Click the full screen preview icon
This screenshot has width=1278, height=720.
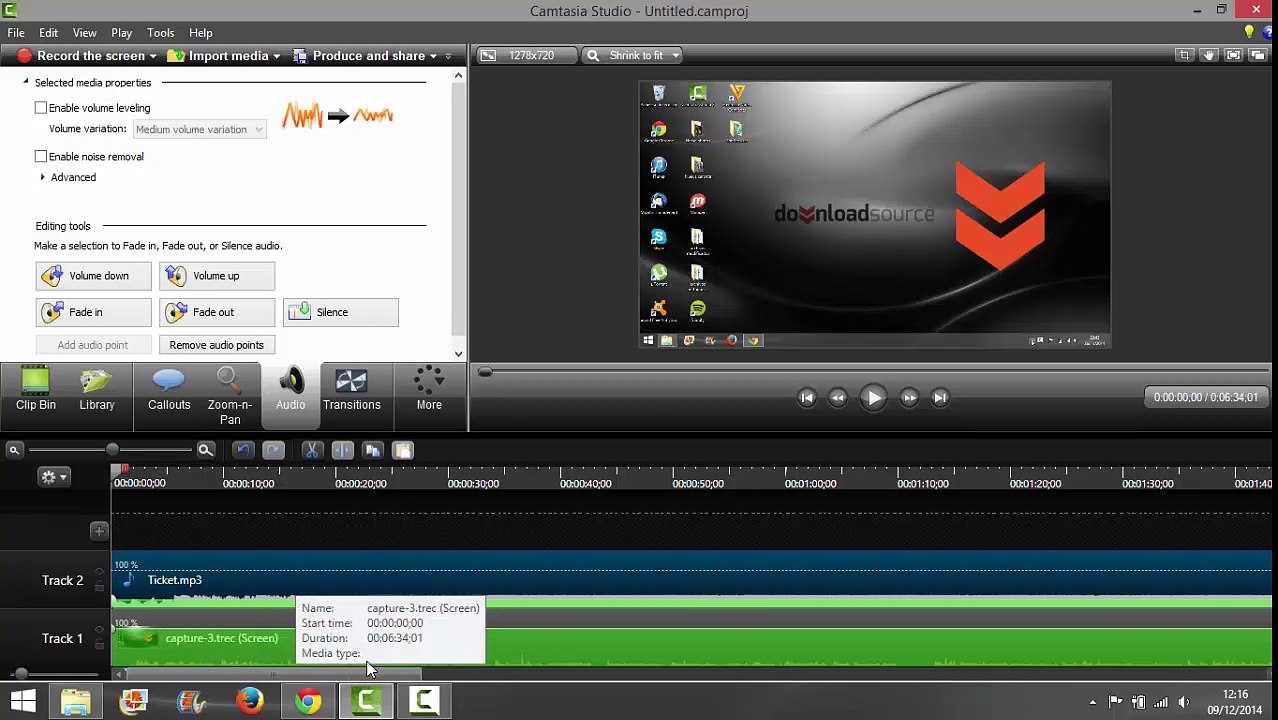(1233, 55)
